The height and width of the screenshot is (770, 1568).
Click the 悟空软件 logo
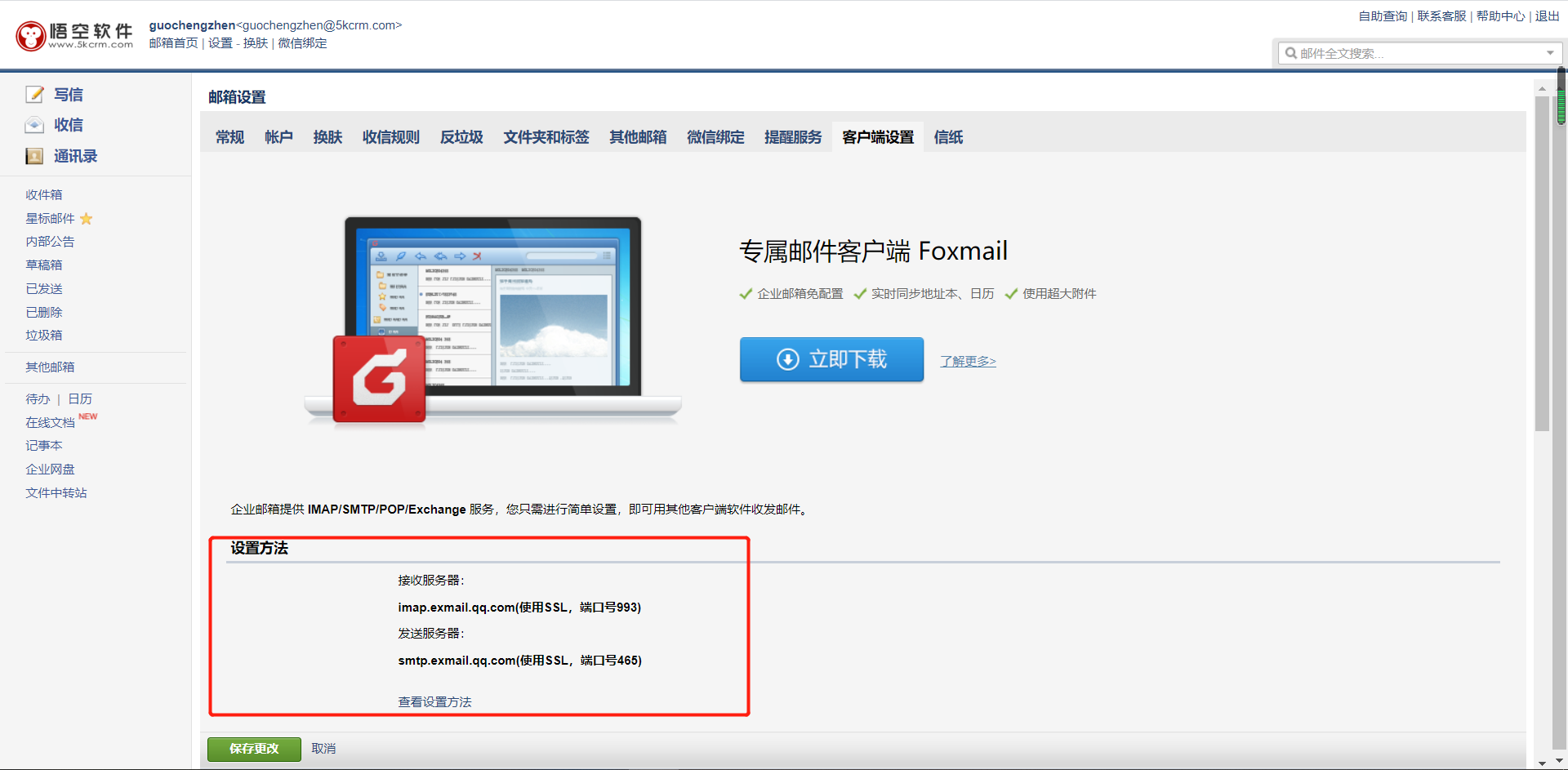[x=74, y=35]
